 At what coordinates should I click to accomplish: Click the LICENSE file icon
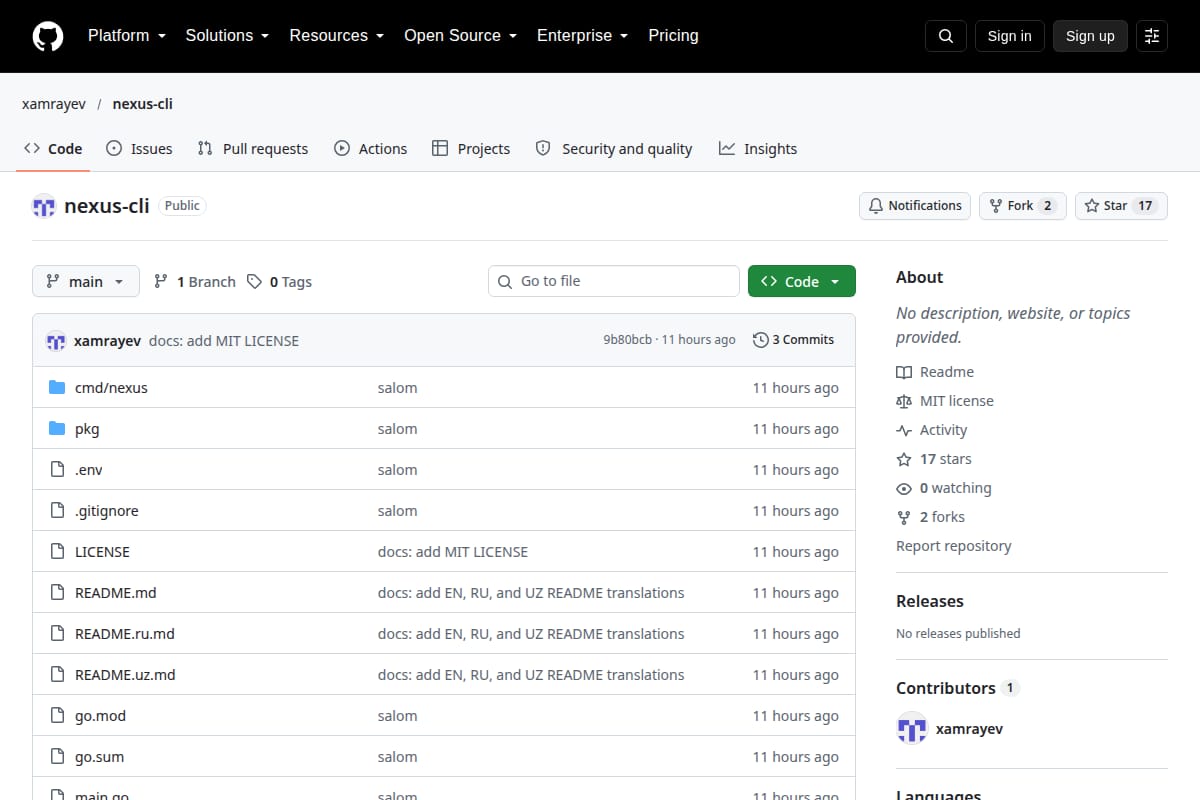point(57,552)
